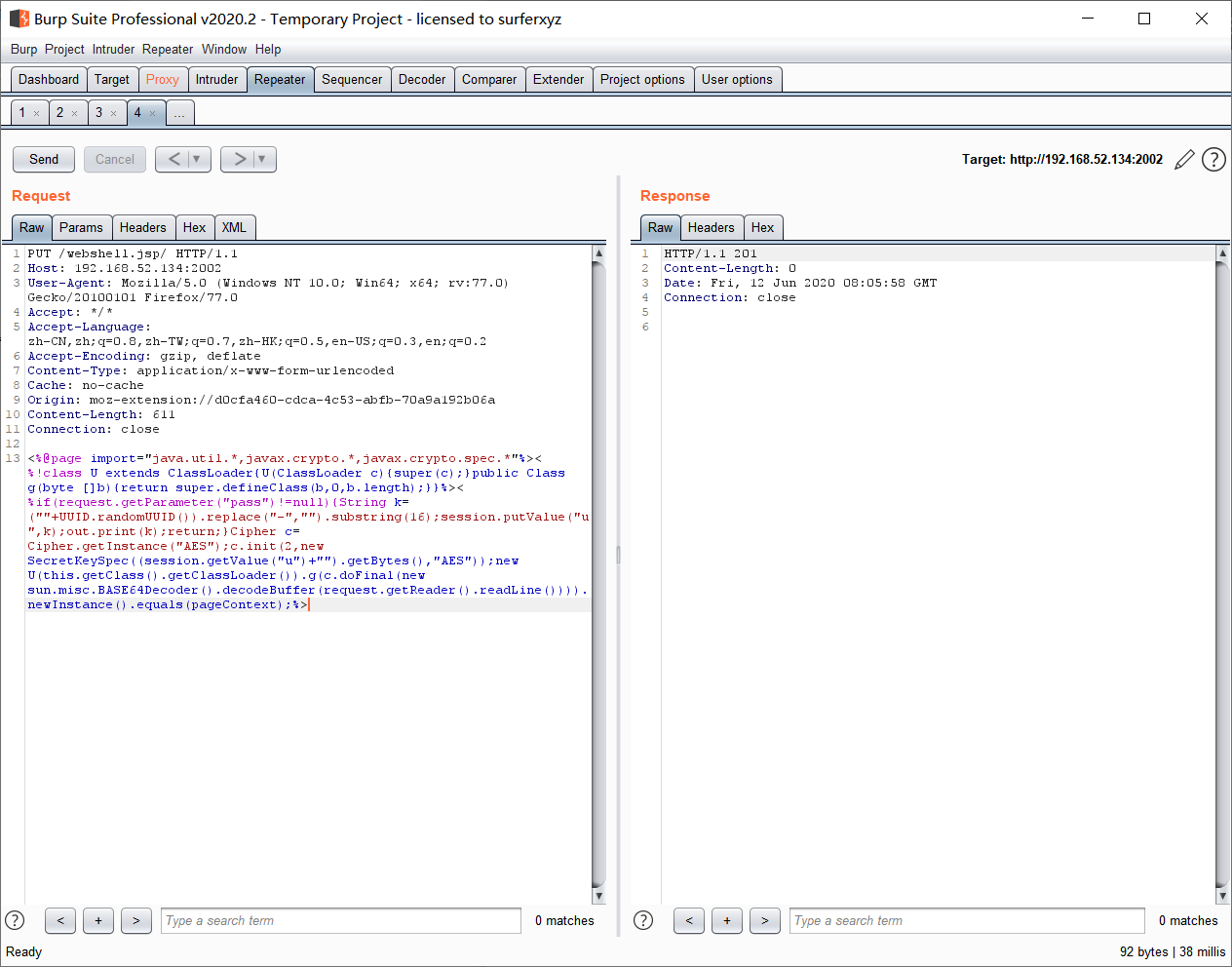Click the Burp Suite logo icon
Image resolution: width=1232 pixels, height=967 pixels.
pos(19,19)
